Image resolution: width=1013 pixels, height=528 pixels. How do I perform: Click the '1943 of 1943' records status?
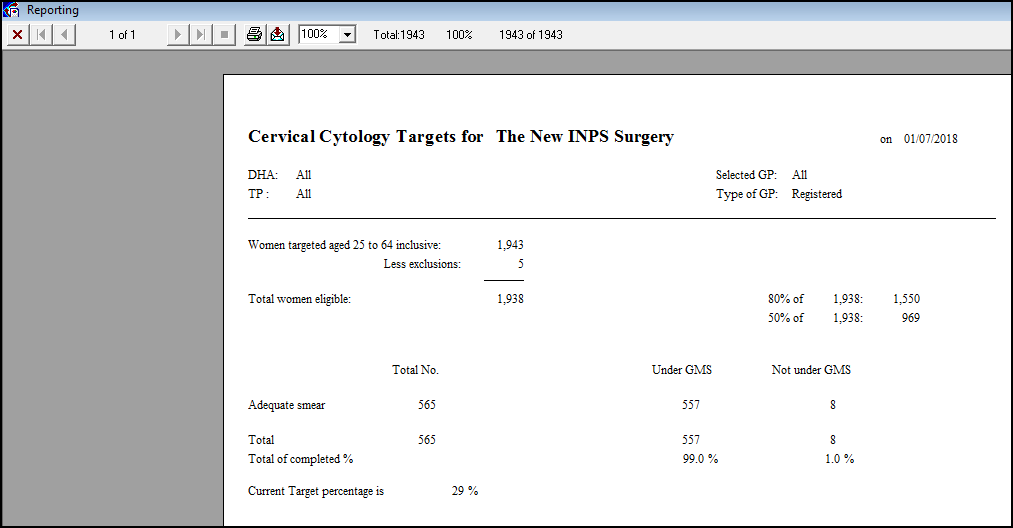(x=530, y=35)
